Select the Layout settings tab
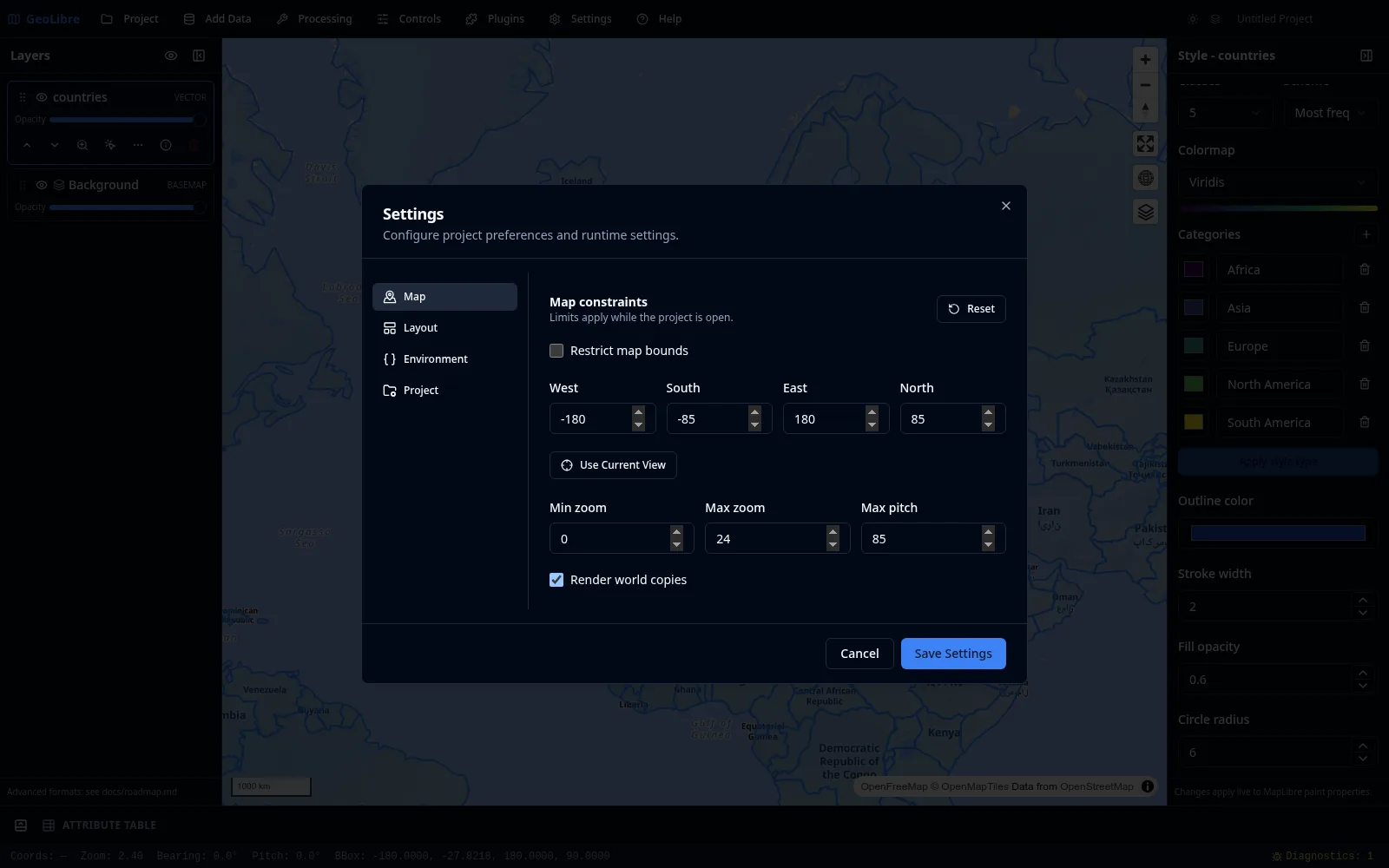Image resolution: width=1389 pixels, height=868 pixels. point(444,328)
